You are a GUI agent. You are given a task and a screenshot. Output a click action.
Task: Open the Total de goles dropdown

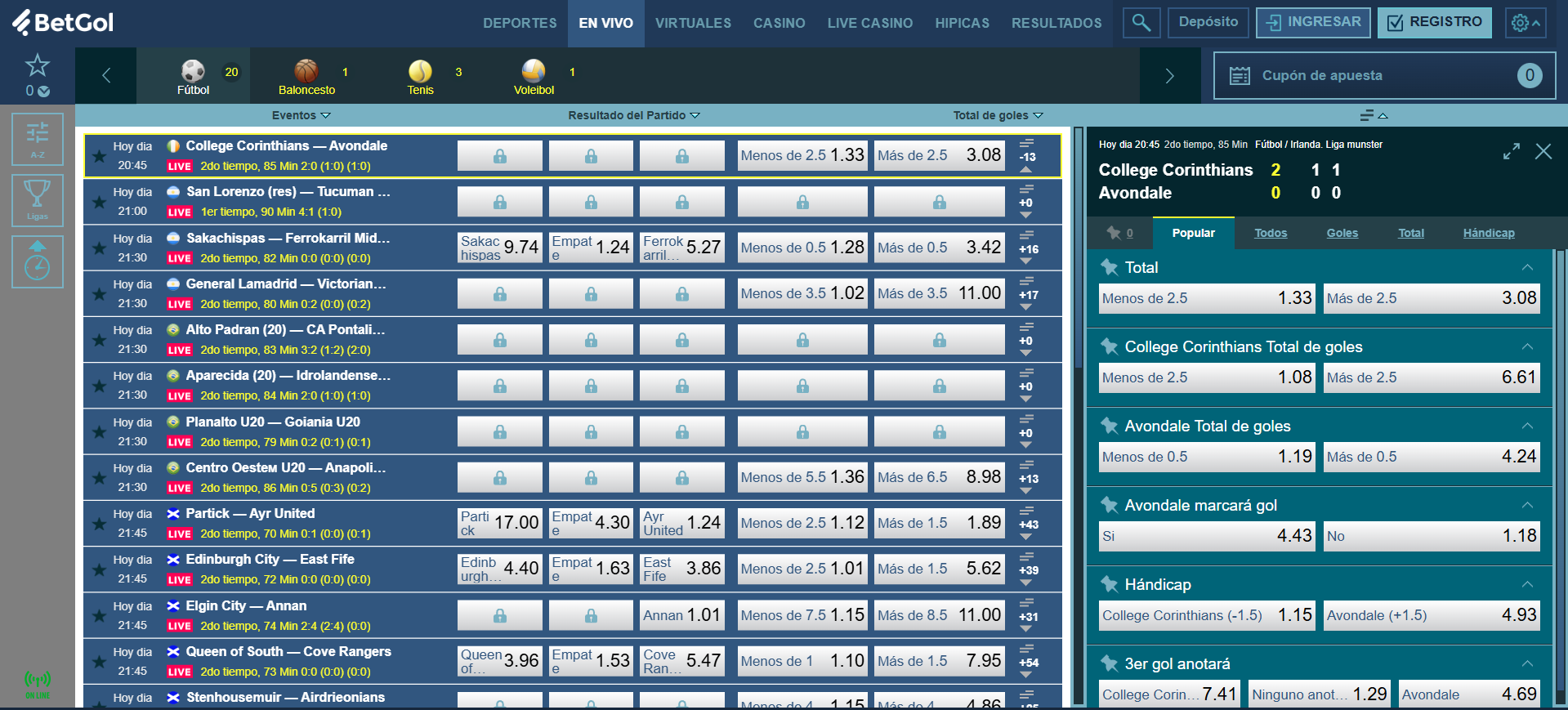[998, 115]
